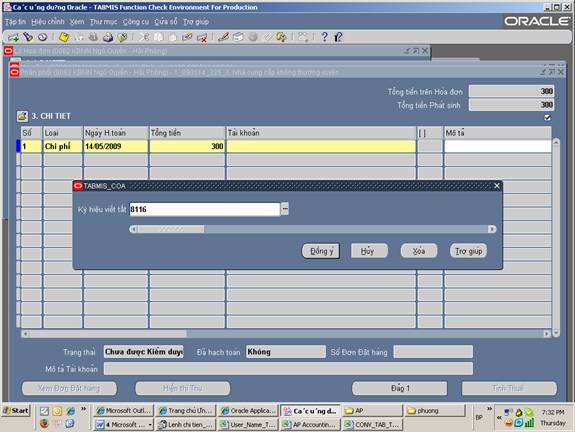Click the Window Help question mark icon
This screenshot has height=432, width=575.
coord(324,37)
